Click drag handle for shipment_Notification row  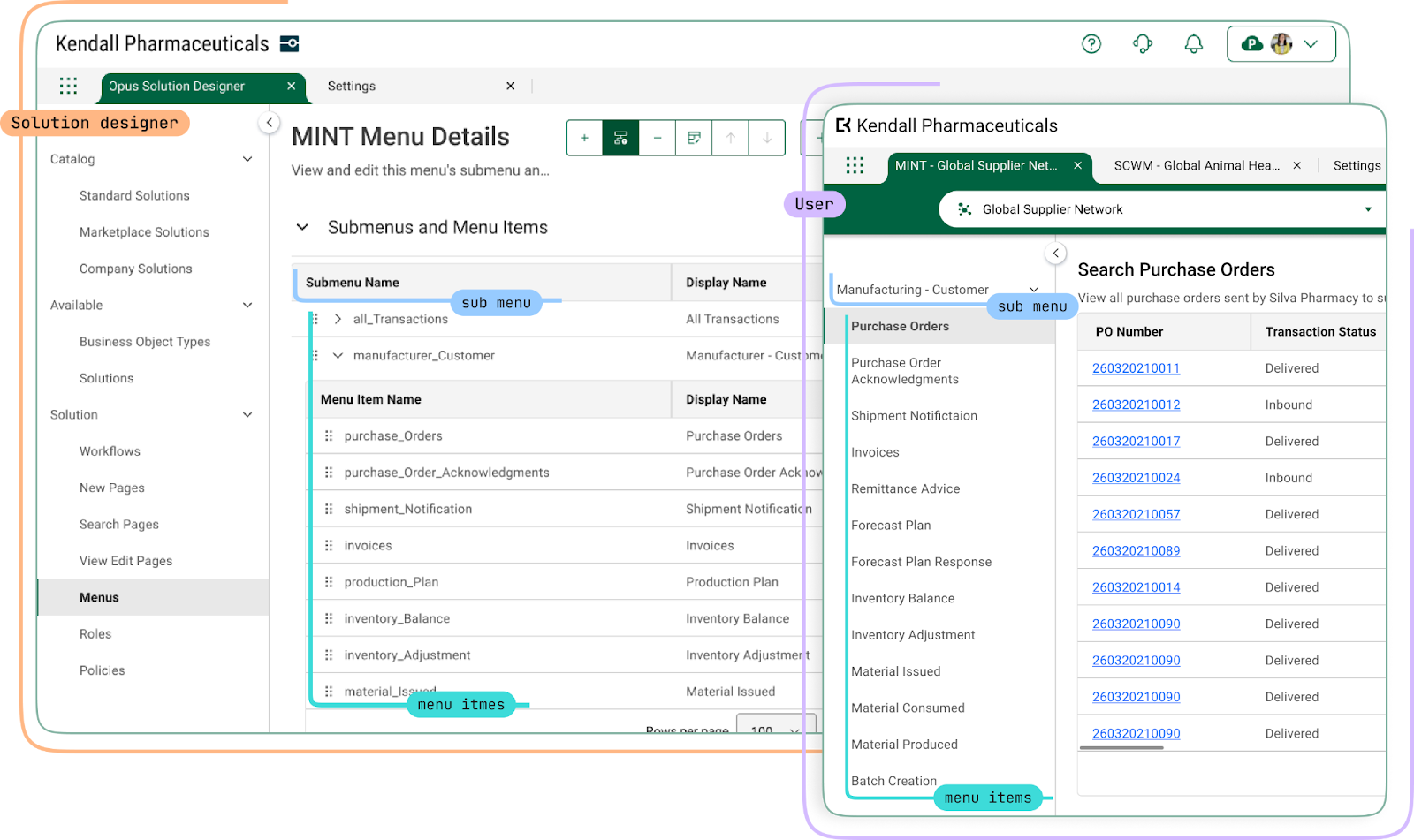coord(329,510)
